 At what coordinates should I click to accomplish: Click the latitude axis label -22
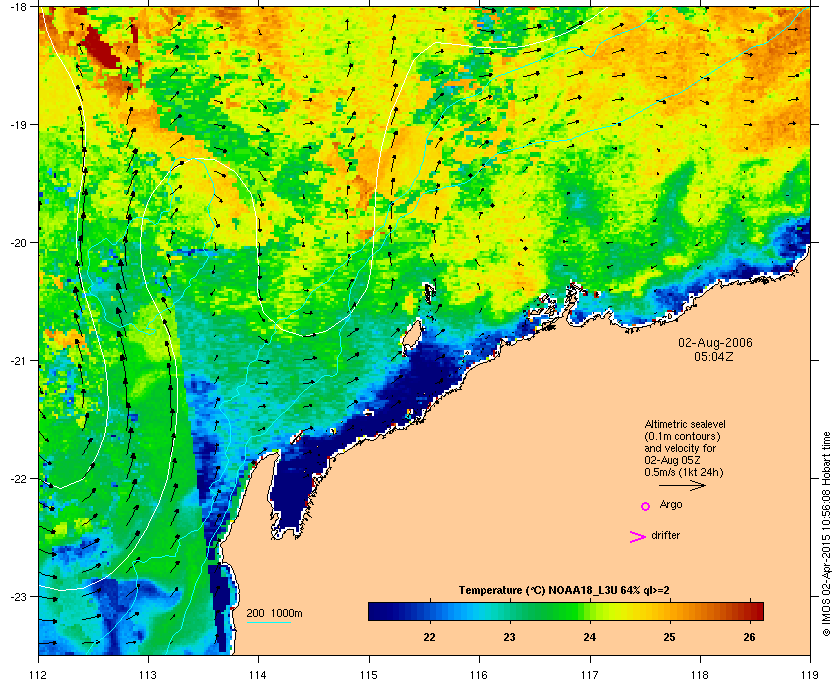click(x=18, y=478)
